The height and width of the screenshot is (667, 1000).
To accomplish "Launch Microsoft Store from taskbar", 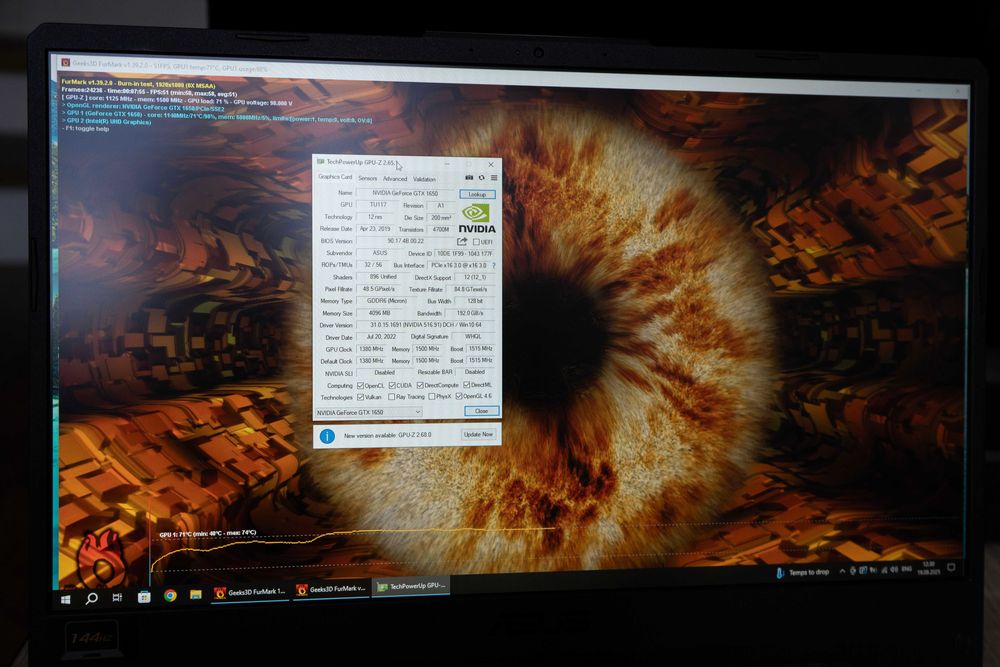I will click(144, 597).
